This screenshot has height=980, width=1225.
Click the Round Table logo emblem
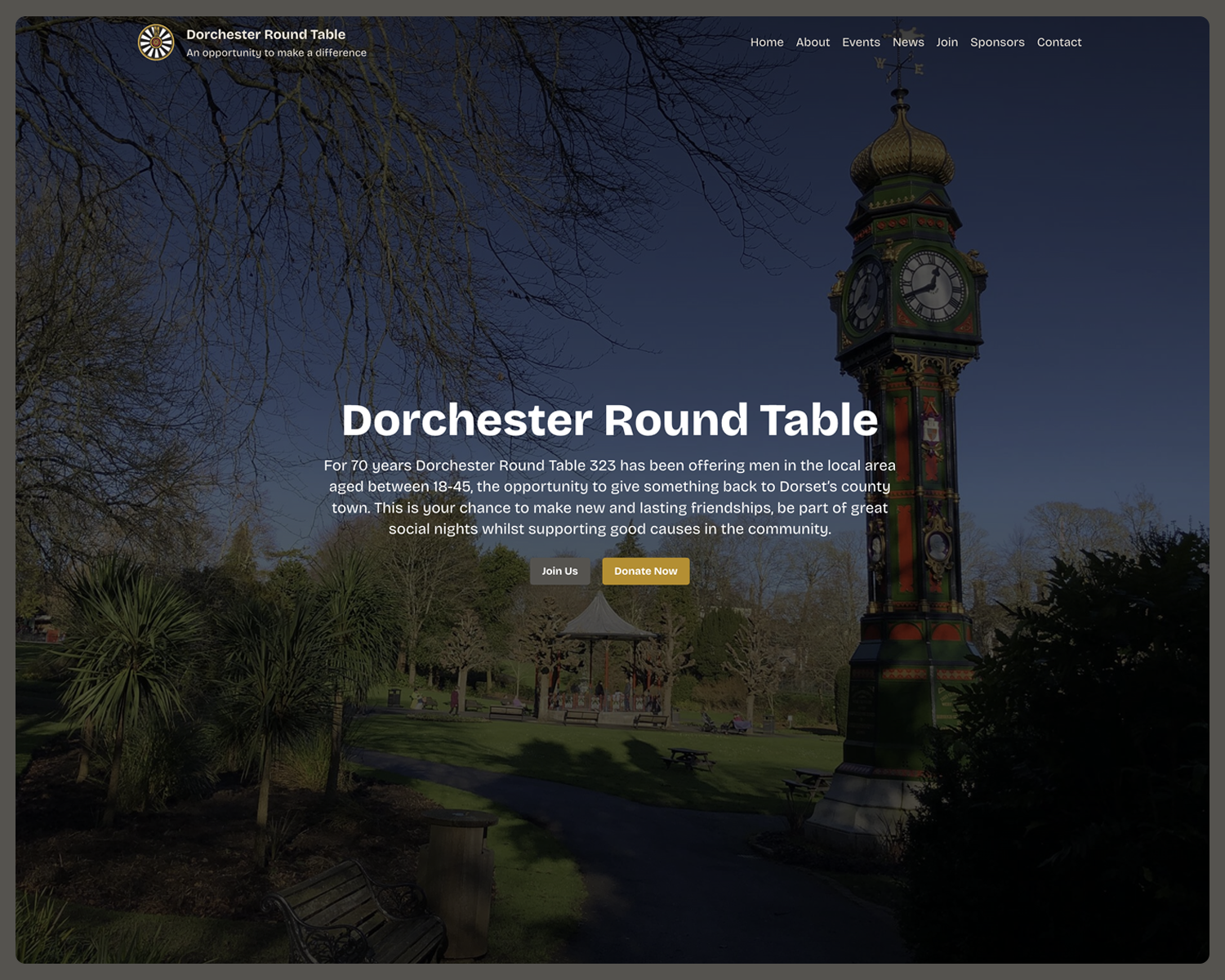click(156, 42)
